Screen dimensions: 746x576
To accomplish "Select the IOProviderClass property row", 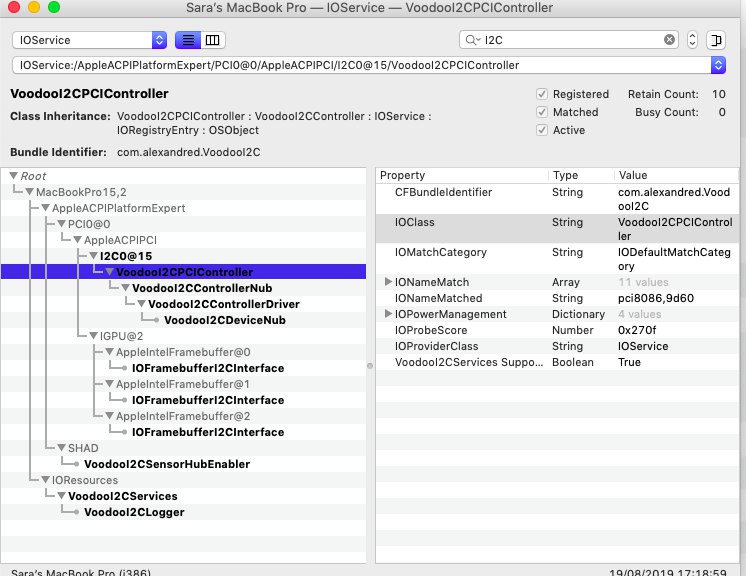I will pyautogui.click(x=557, y=346).
